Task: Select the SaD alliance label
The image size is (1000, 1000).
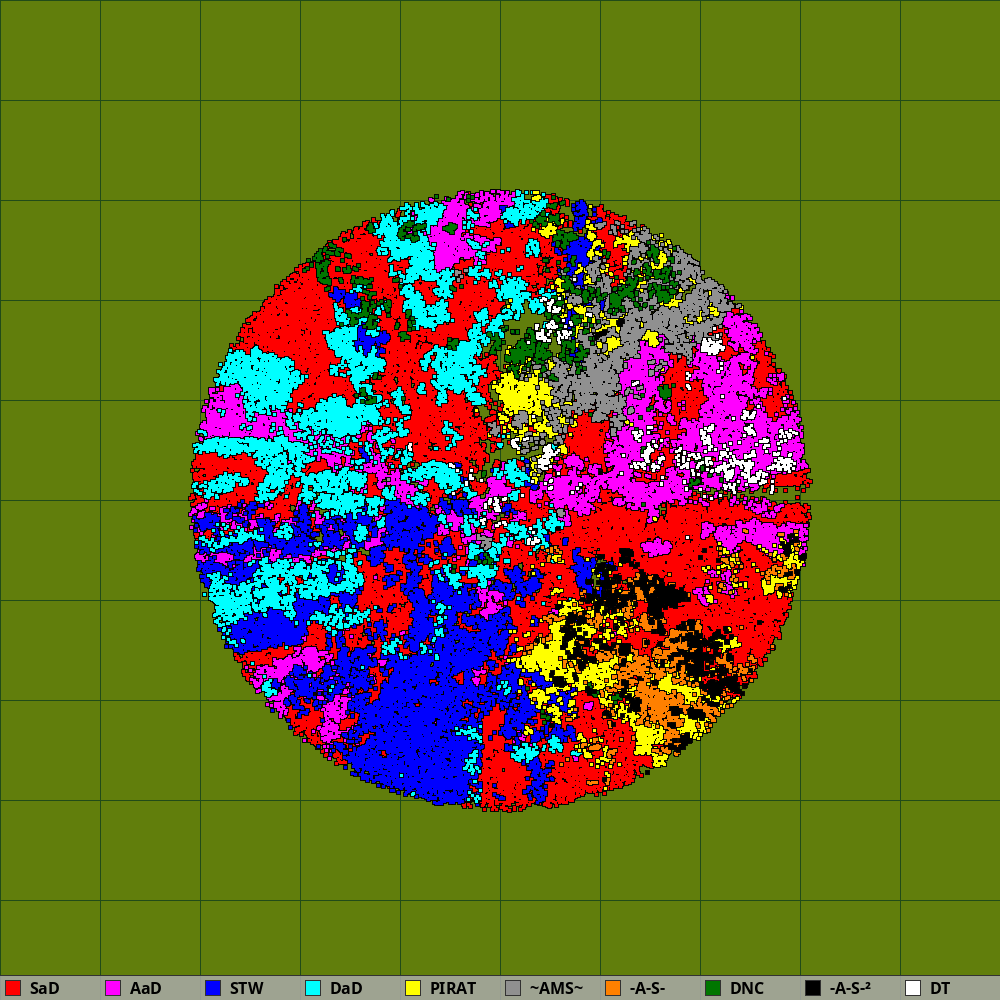Action: (45, 988)
